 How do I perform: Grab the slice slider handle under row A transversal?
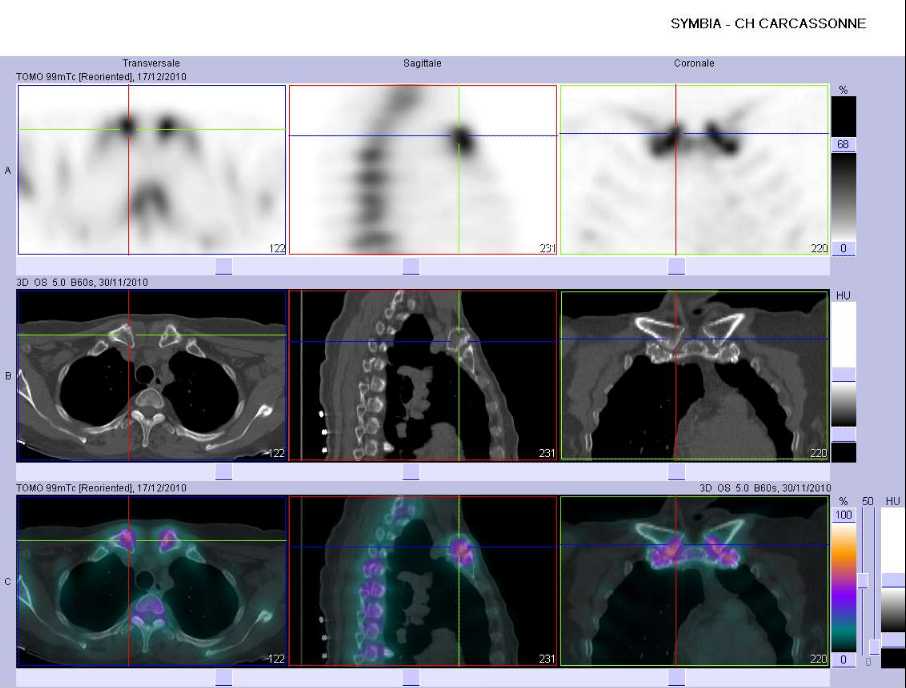click(224, 266)
